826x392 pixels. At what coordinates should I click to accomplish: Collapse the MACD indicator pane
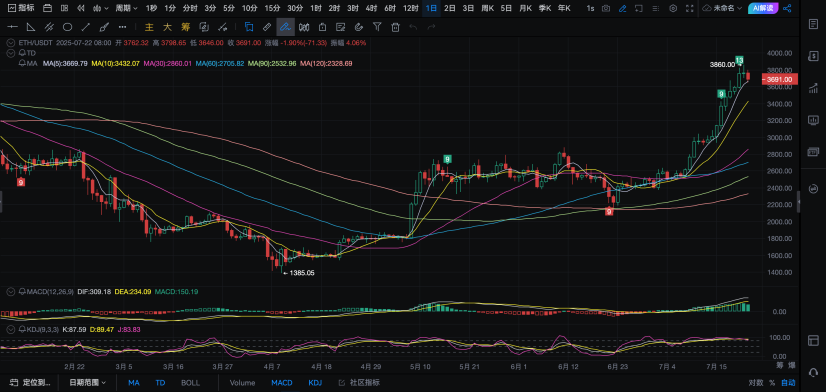11,291
